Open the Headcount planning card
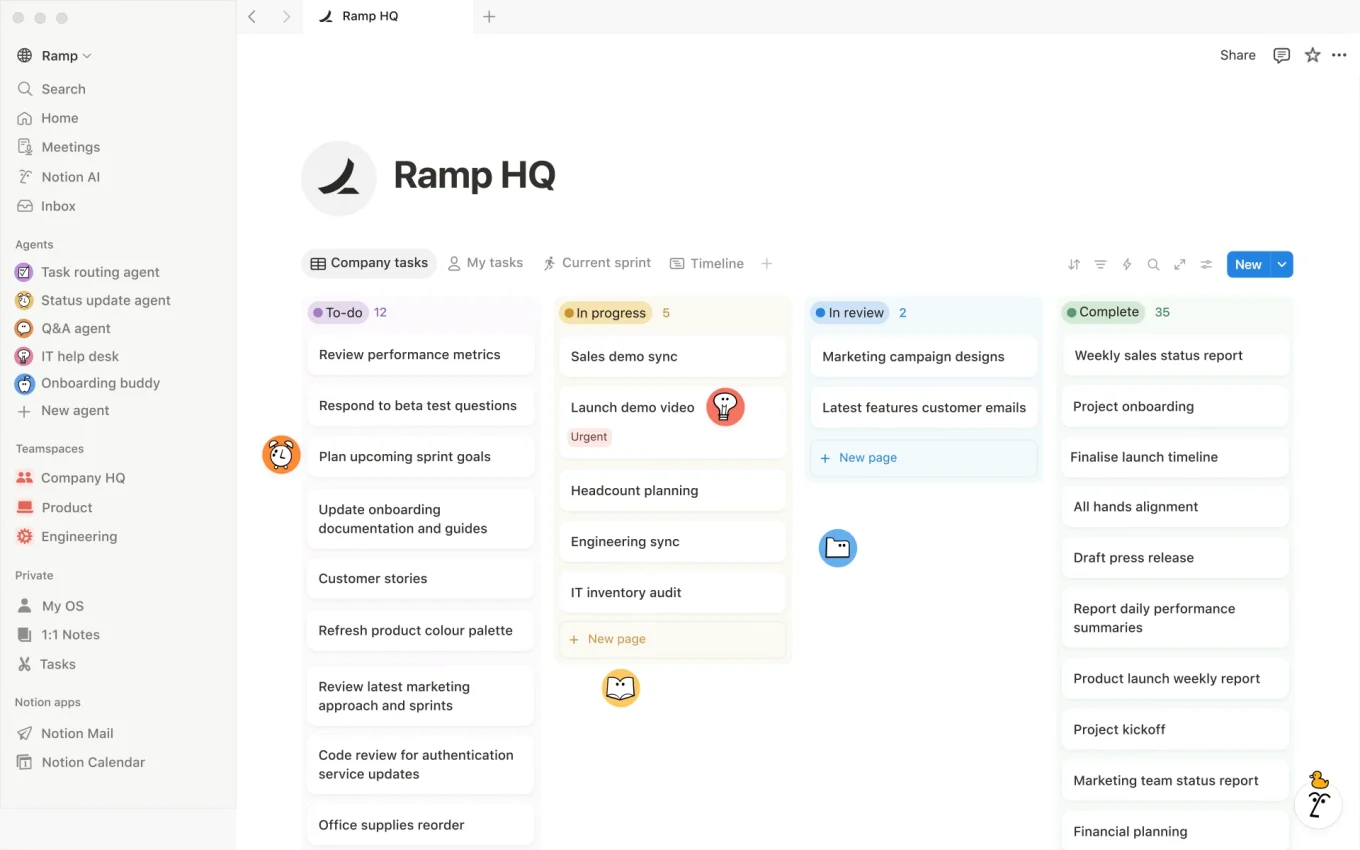This screenshot has height=850, width=1360. point(673,491)
